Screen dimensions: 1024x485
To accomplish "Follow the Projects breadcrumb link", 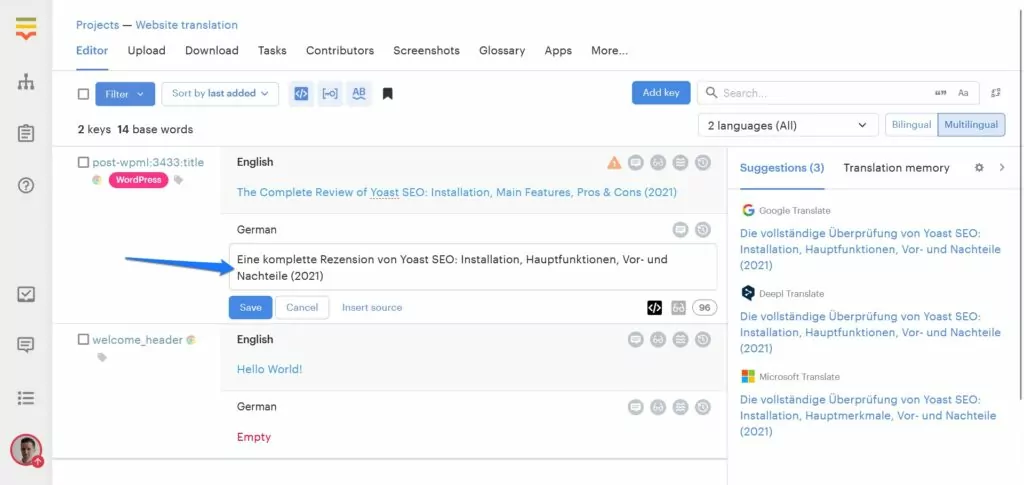I will click(x=97, y=25).
